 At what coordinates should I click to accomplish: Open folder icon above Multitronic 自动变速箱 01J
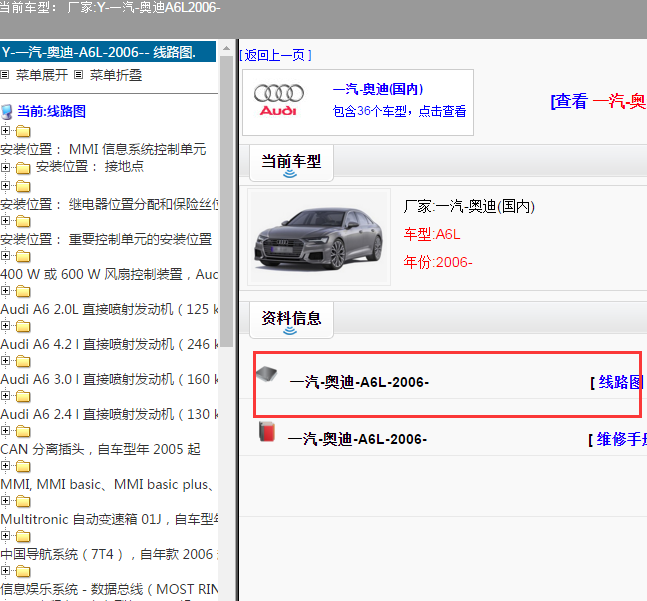pyautogui.click(x=23, y=502)
